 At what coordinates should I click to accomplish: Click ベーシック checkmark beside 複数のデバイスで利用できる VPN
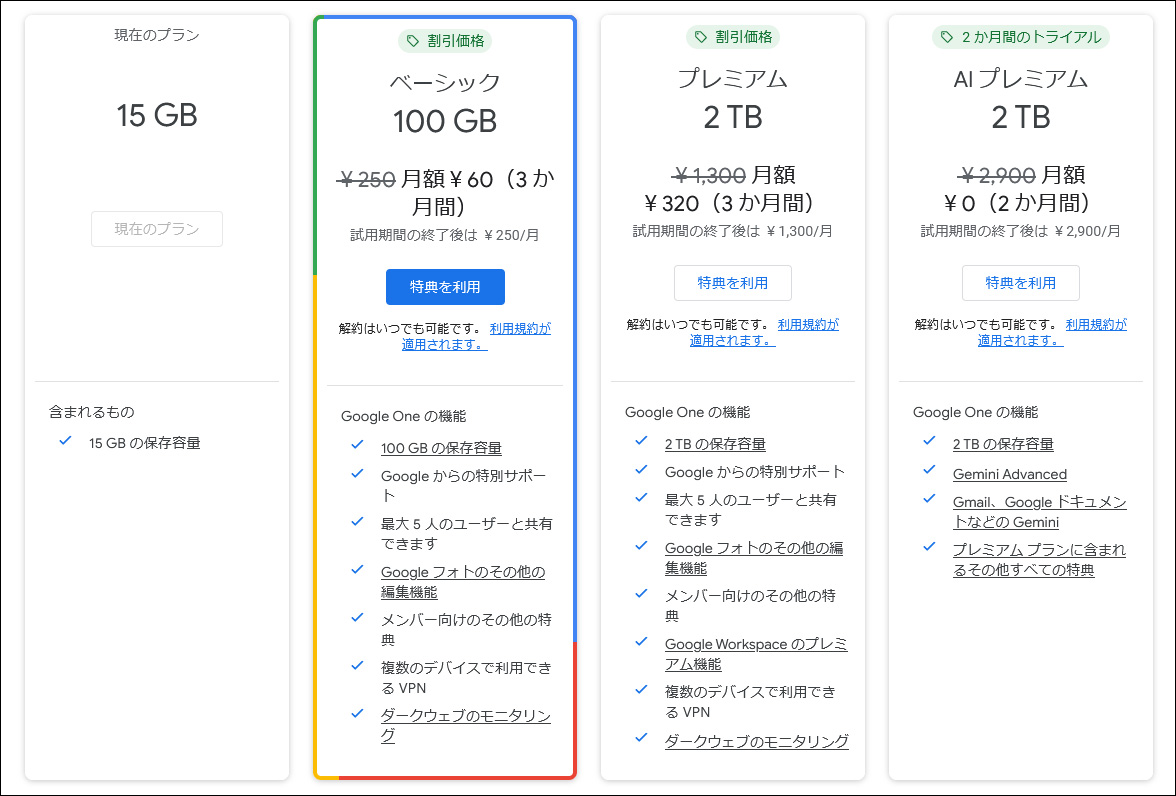tap(357, 665)
